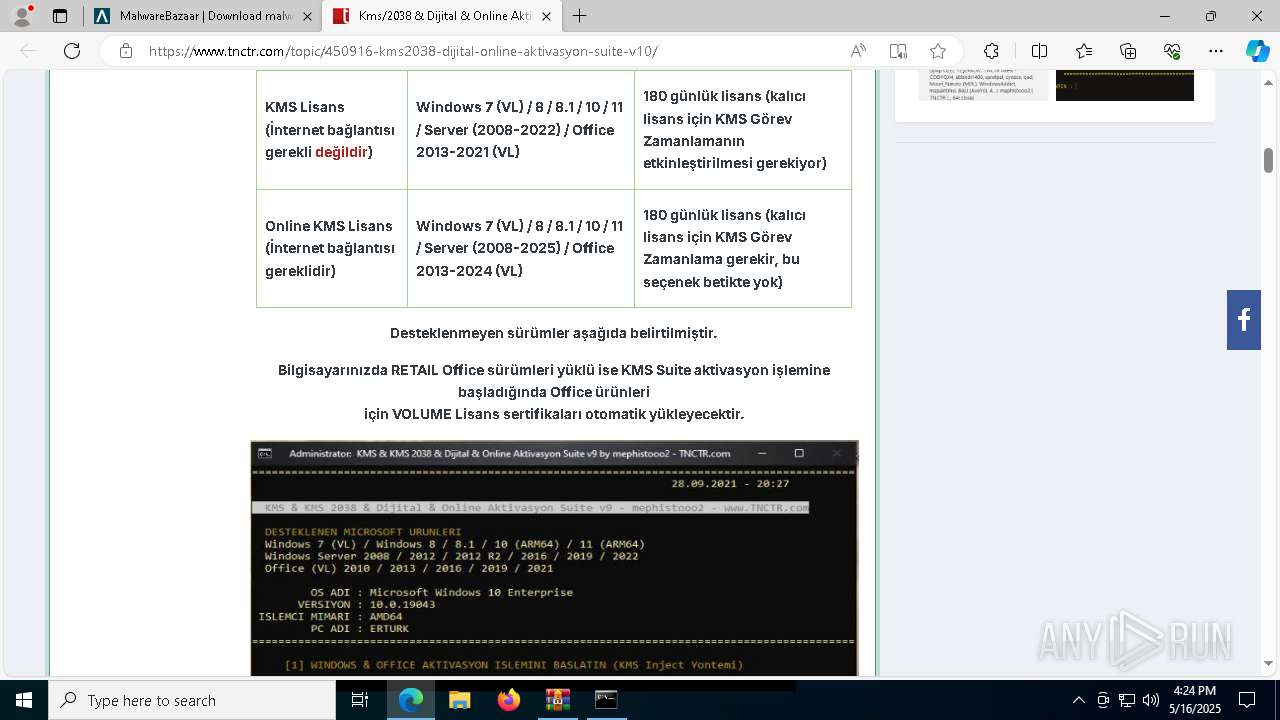Open Browser essentials icon

point(1173,51)
